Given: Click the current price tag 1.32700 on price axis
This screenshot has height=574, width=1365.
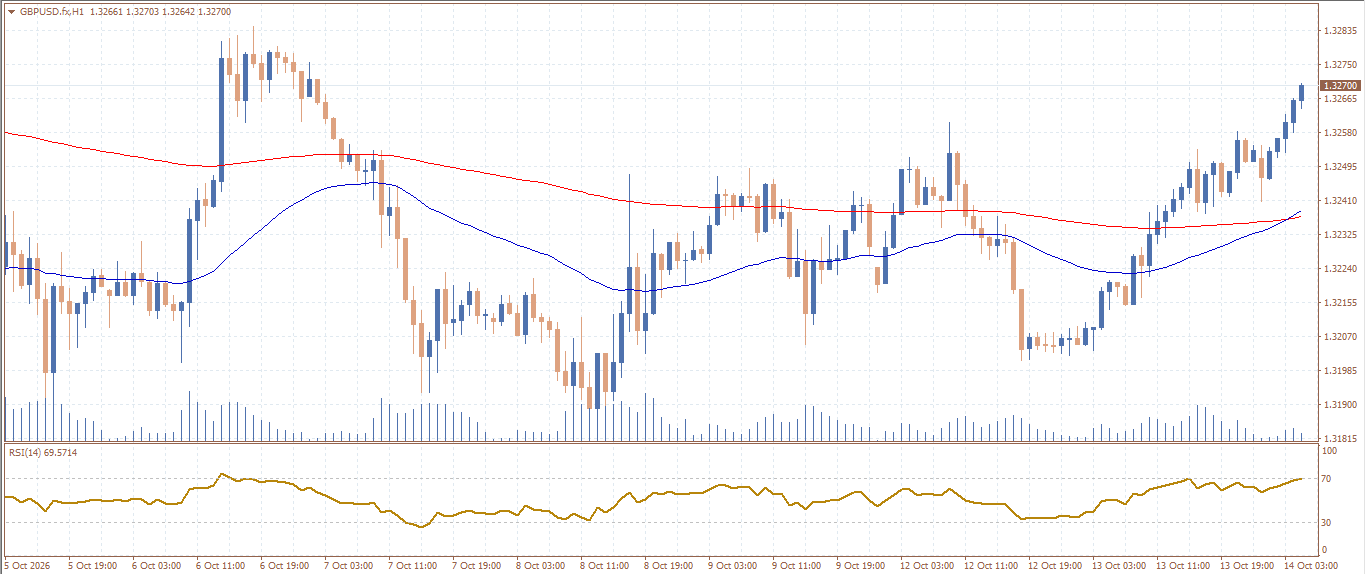Looking at the screenshot, I should point(1339,86).
